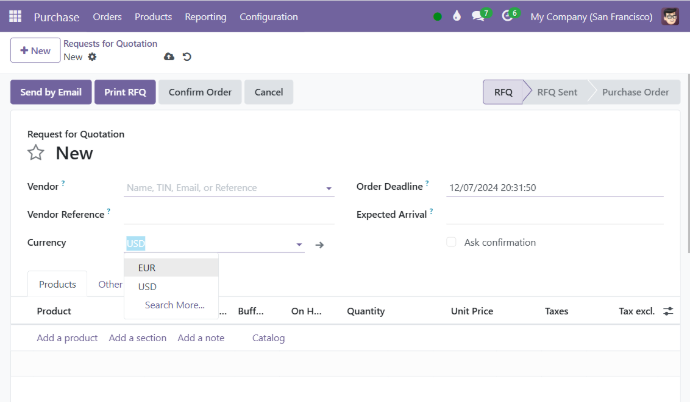Viewport: 690px width, 402px height.
Task: Open the Reporting menu
Action: (205, 16)
